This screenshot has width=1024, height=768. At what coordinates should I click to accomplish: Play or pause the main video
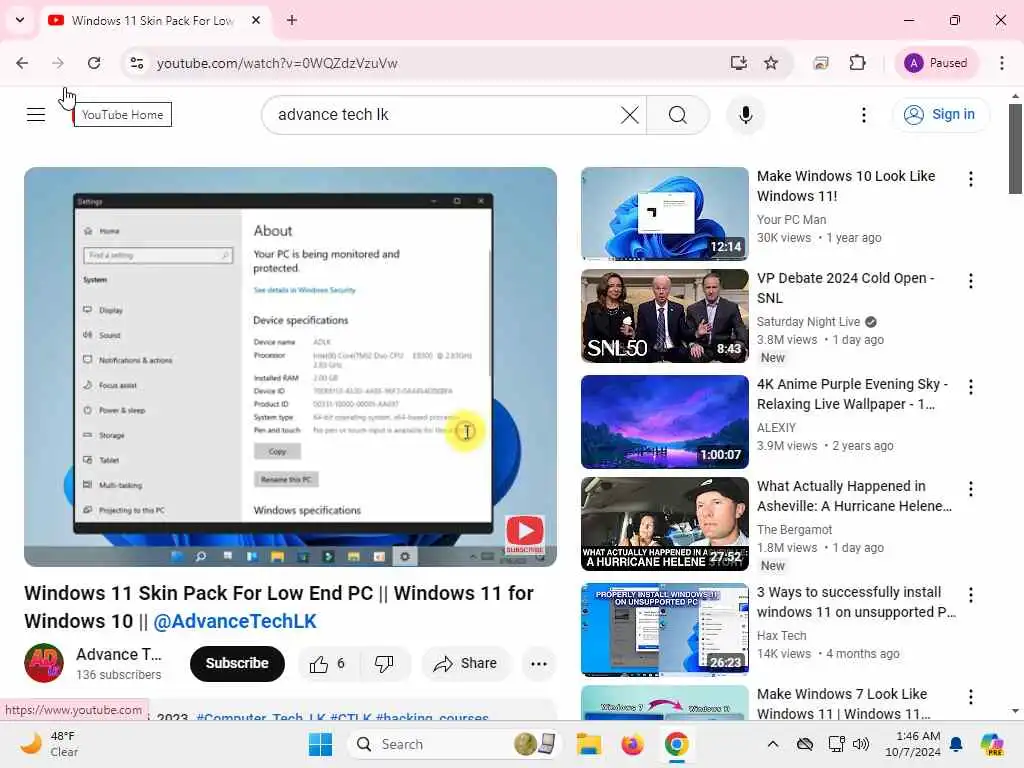point(290,367)
